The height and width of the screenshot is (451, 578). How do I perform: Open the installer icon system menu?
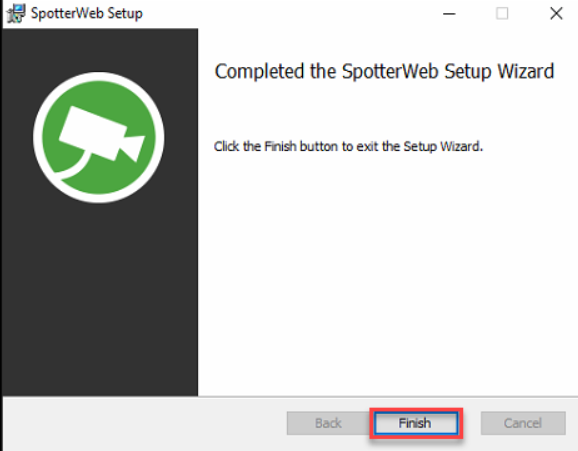click(x=15, y=14)
